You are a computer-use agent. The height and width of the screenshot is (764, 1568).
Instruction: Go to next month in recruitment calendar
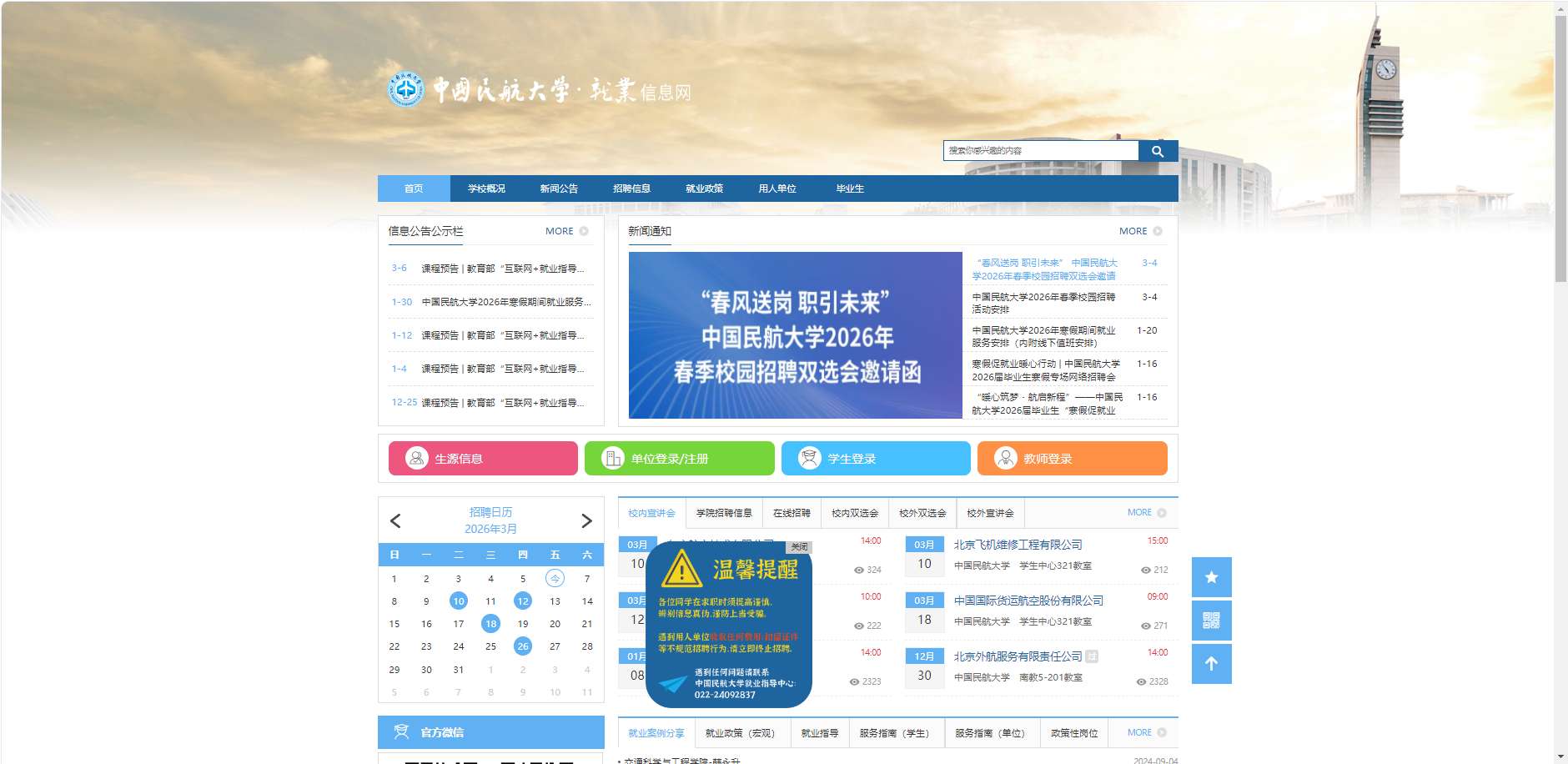pyautogui.click(x=586, y=520)
